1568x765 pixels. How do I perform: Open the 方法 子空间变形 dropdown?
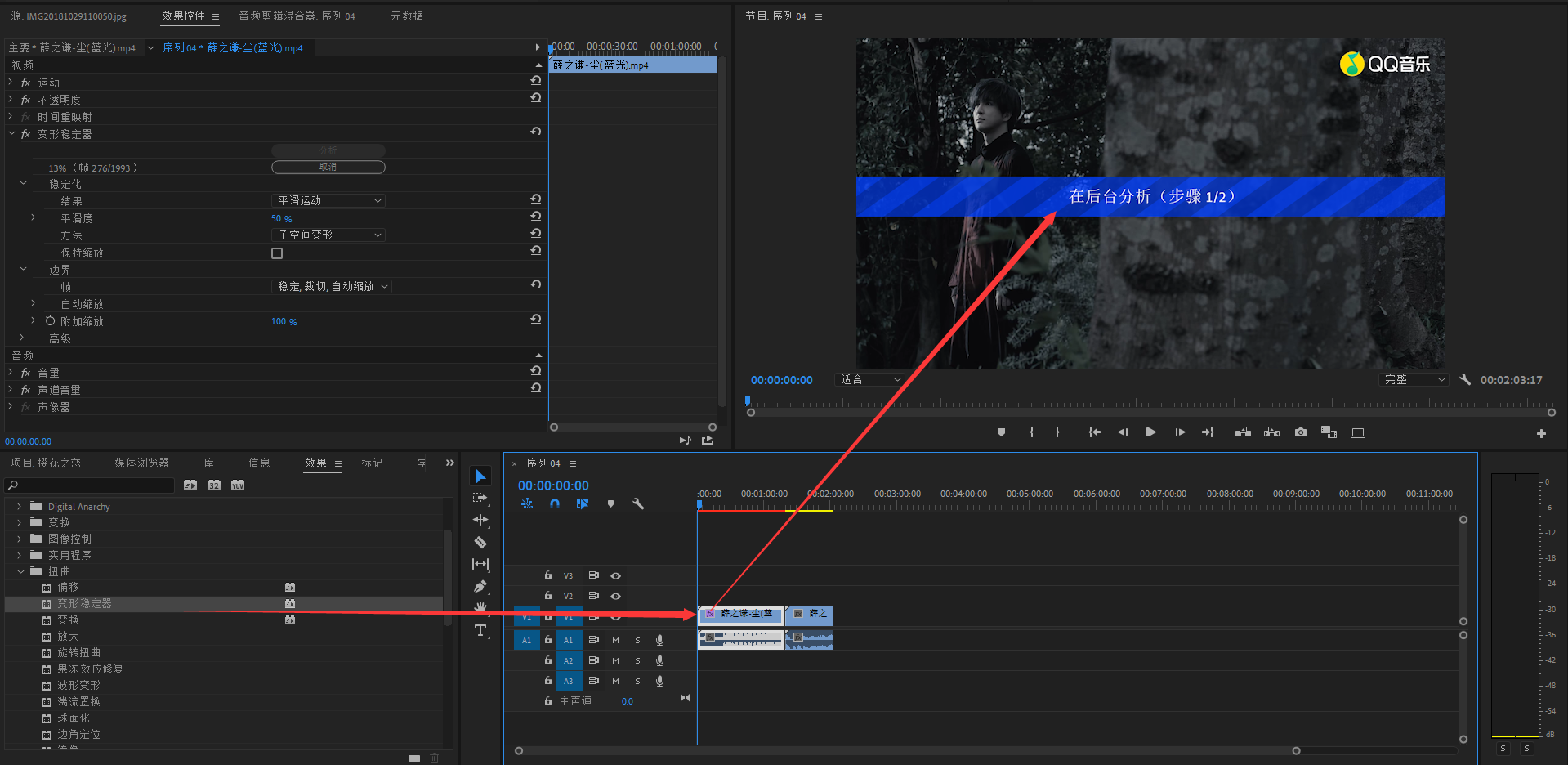click(x=328, y=235)
